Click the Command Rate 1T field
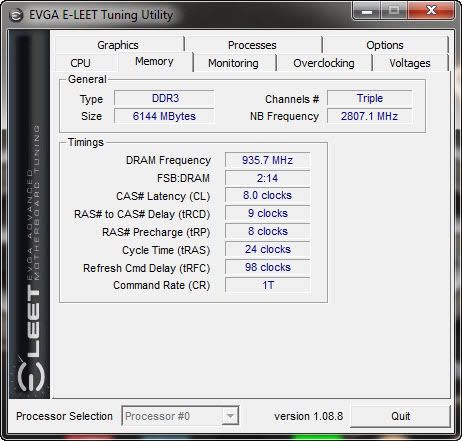 point(267,285)
